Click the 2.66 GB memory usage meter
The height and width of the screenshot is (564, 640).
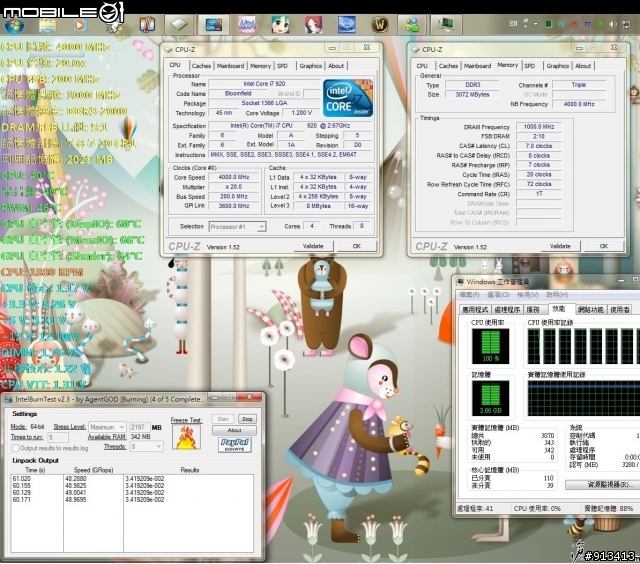coord(490,398)
